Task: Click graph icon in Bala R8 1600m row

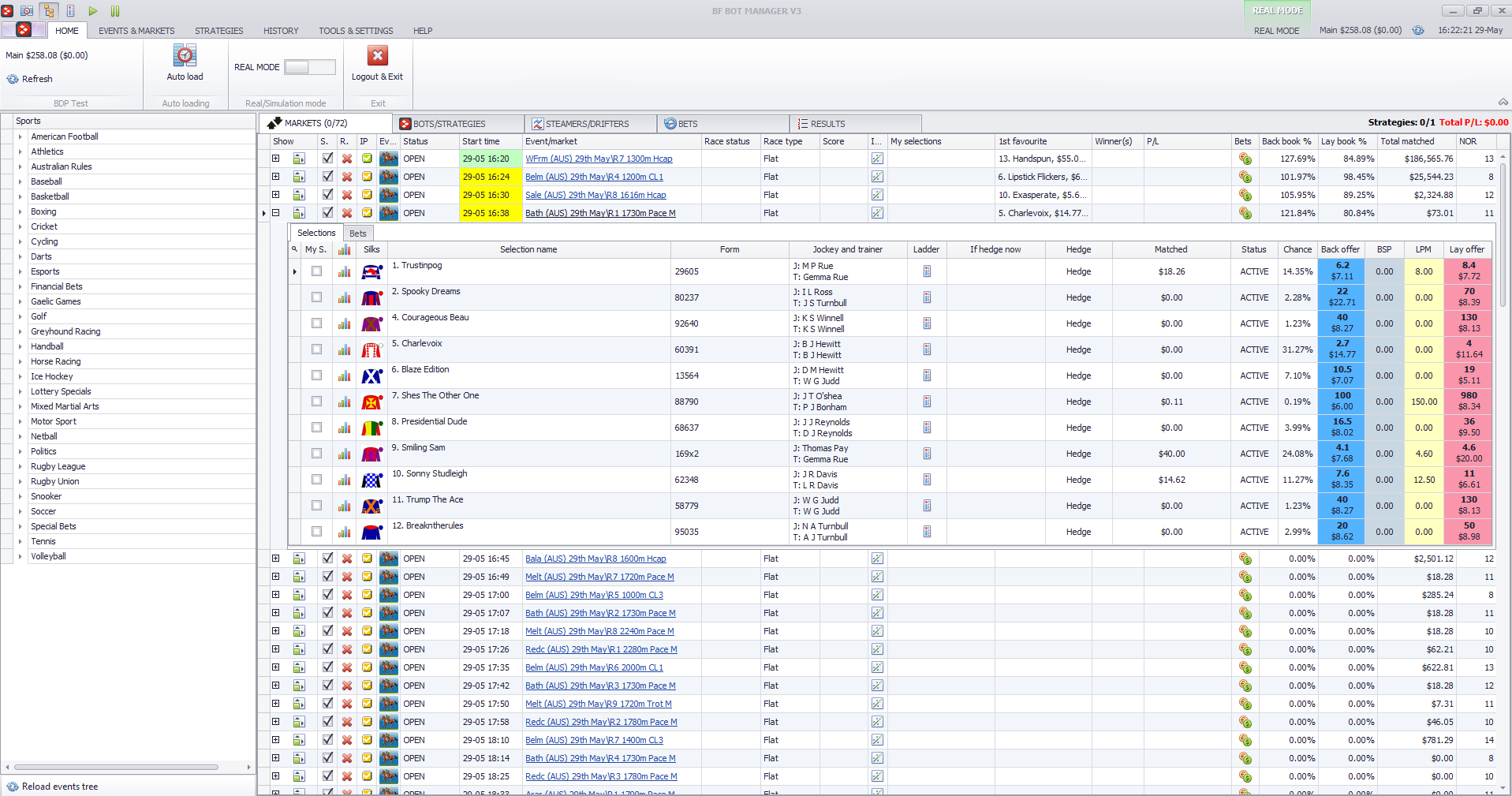Action: (877, 559)
